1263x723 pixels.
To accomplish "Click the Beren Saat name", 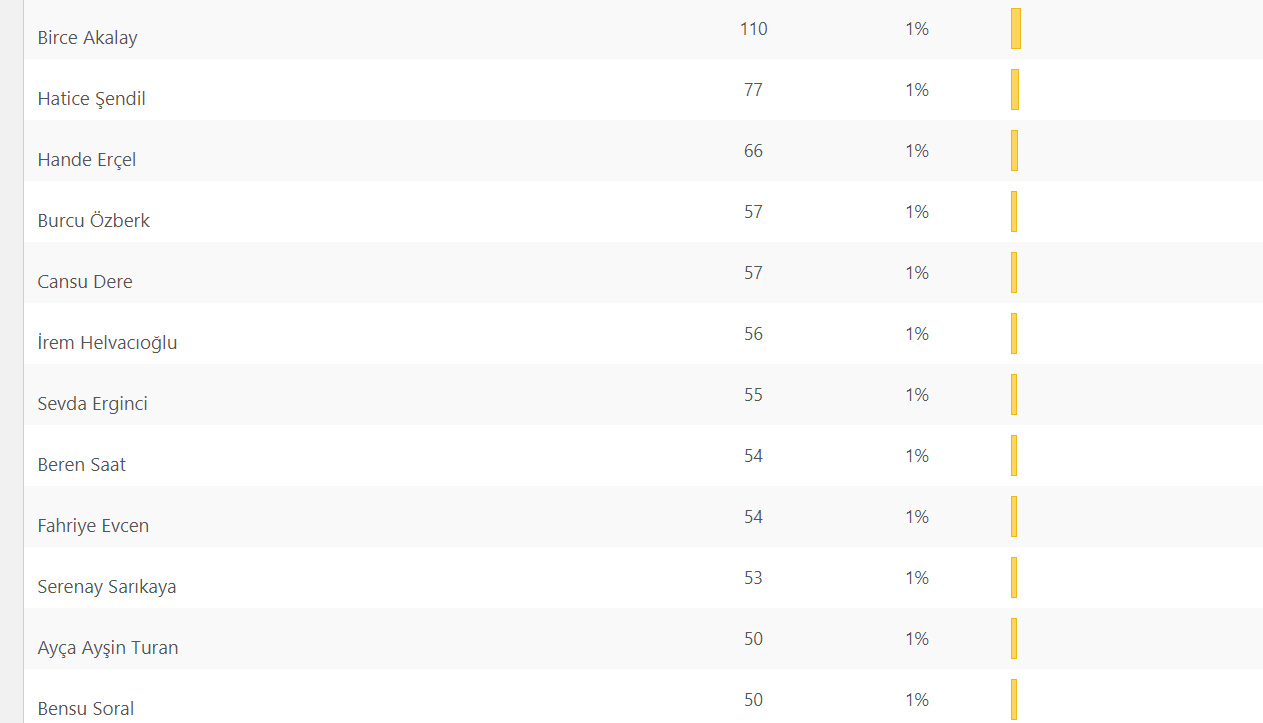I will (81, 465).
